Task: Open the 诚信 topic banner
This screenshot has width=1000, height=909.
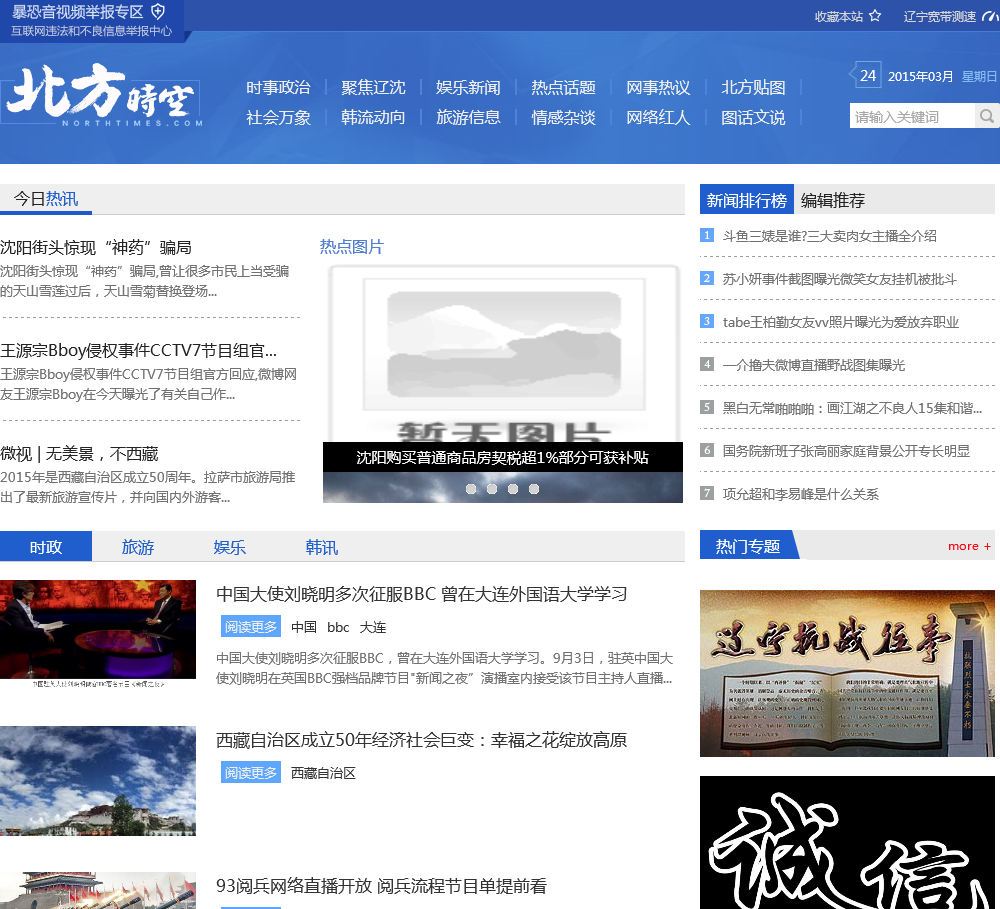Action: (847, 843)
